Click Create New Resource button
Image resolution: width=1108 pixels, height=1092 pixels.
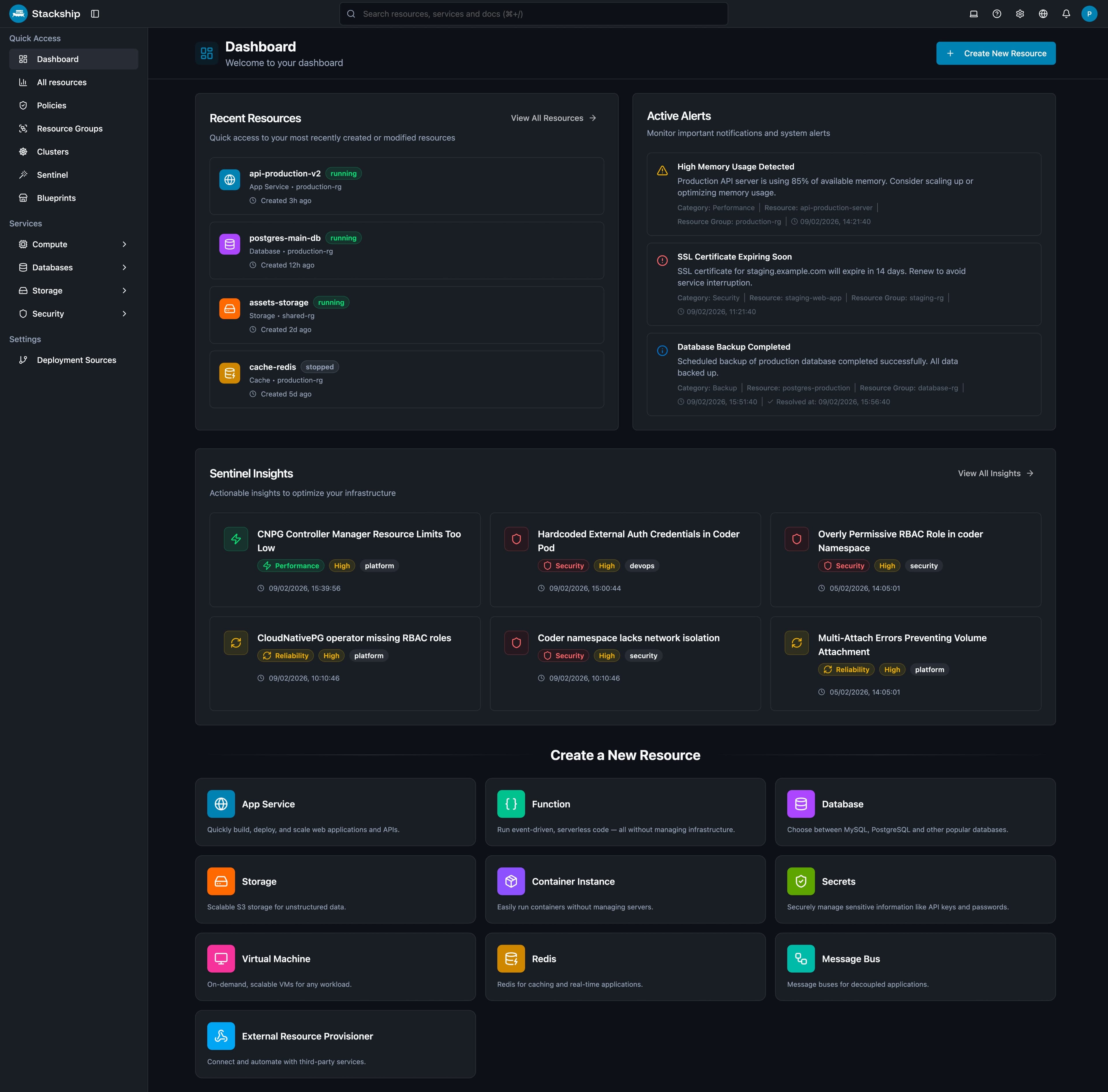click(x=995, y=53)
